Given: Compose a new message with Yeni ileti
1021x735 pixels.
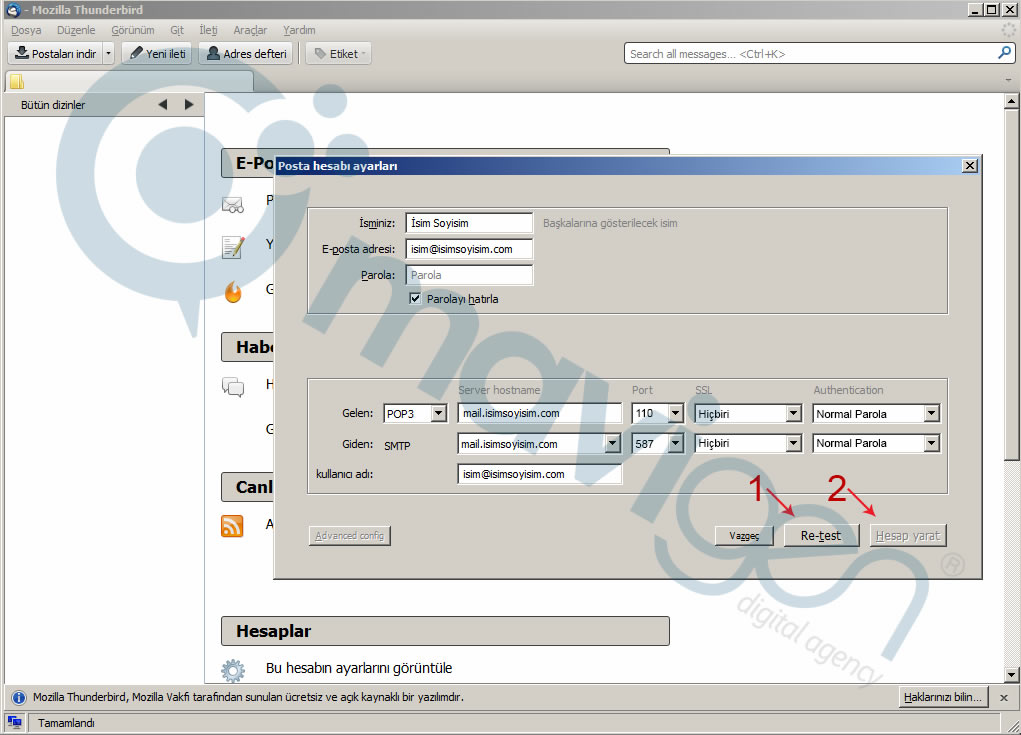Looking at the screenshot, I should click(x=157, y=53).
